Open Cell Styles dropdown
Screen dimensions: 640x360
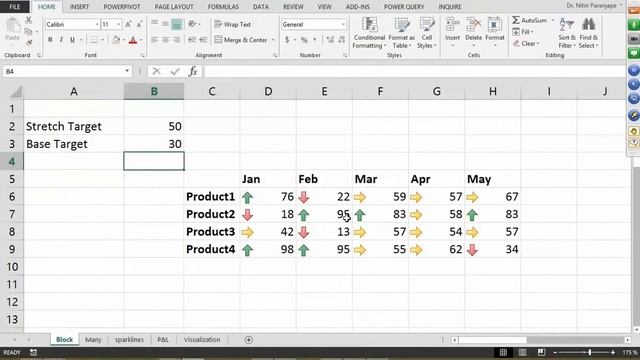coord(427,33)
